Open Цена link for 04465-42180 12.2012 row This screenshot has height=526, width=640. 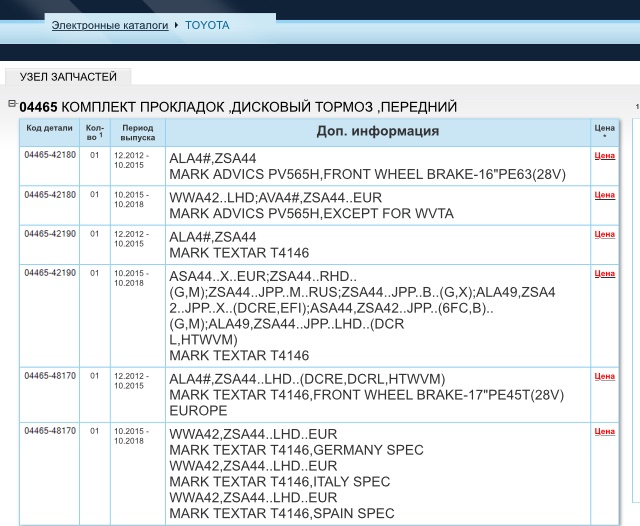[x=604, y=155]
